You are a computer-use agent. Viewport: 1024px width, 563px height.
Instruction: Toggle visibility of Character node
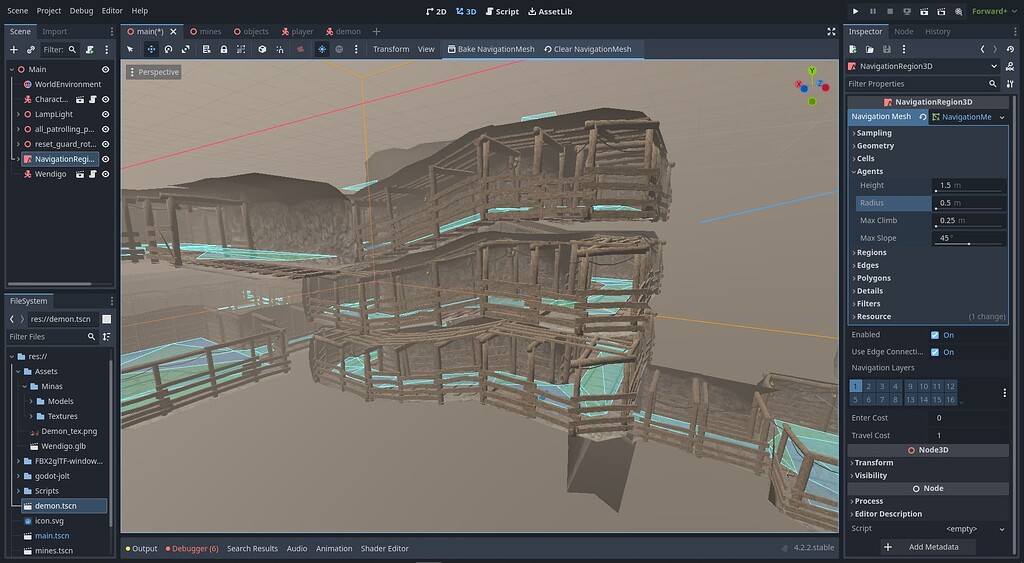point(105,99)
